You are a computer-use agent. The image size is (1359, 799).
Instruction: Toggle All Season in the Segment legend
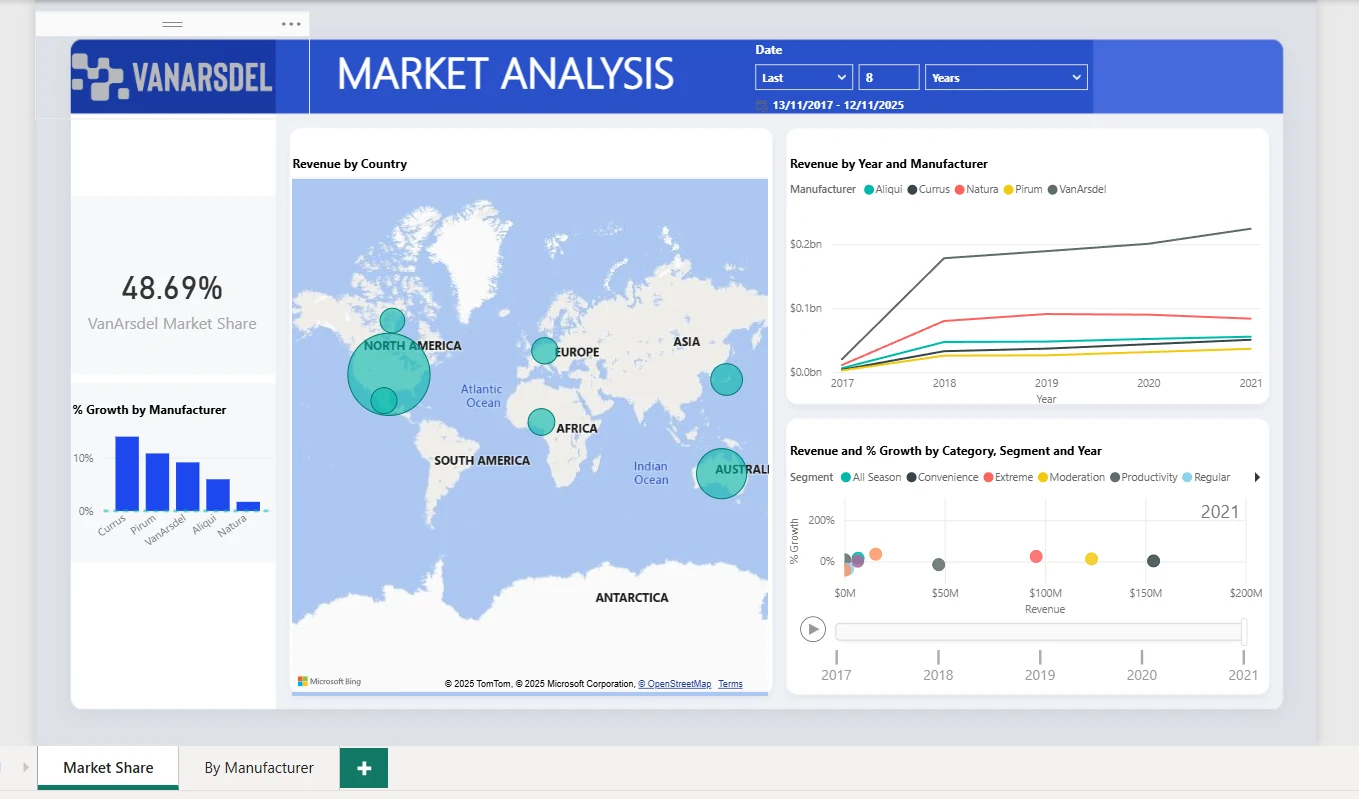click(x=871, y=477)
